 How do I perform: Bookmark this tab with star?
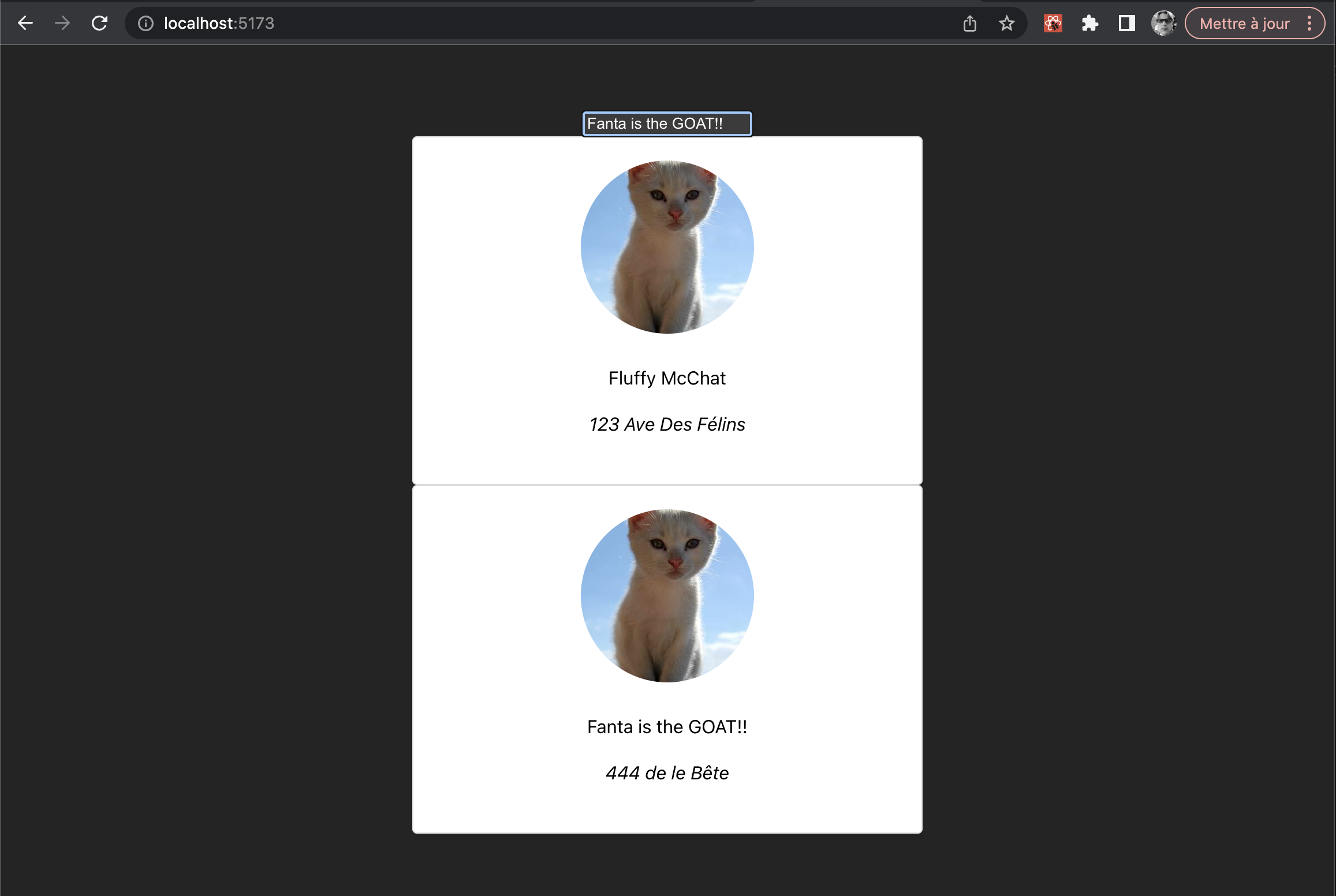[x=1007, y=23]
